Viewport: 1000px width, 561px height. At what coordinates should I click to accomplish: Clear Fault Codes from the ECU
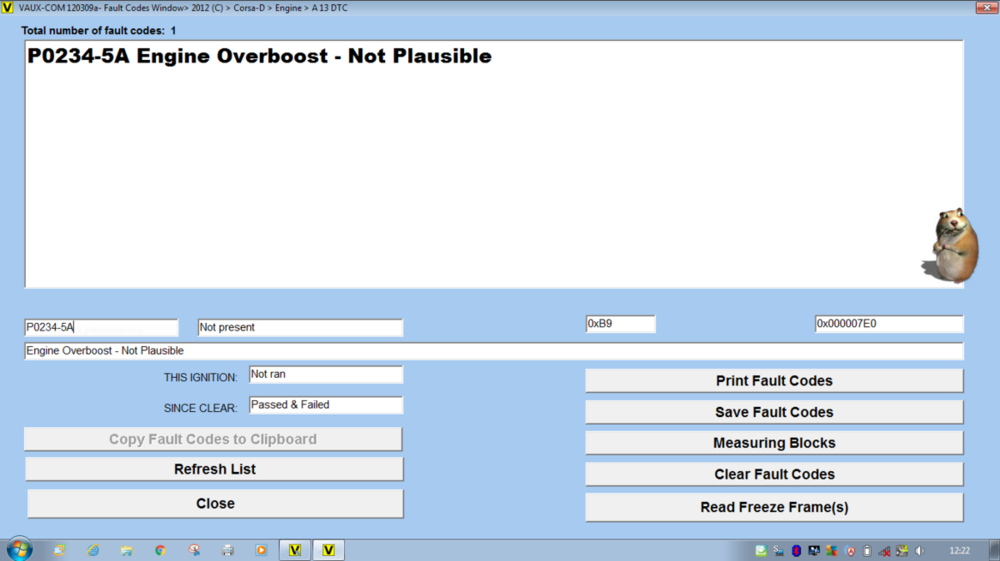(x=774, y=474)
